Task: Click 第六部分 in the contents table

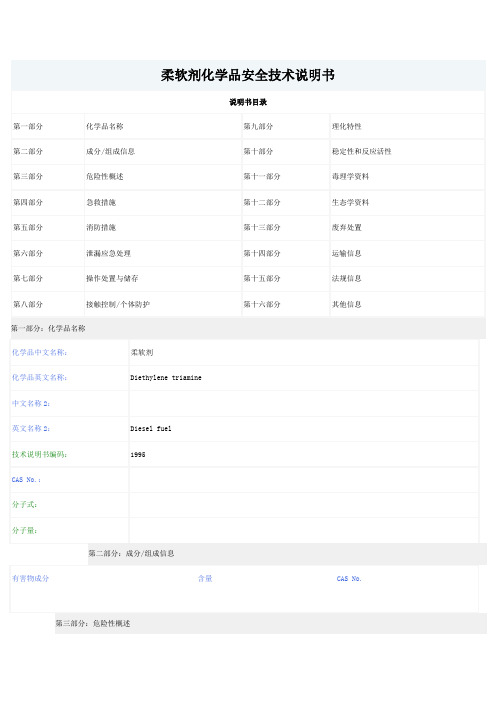Action: pyautogui.click(x=28, y=253)
